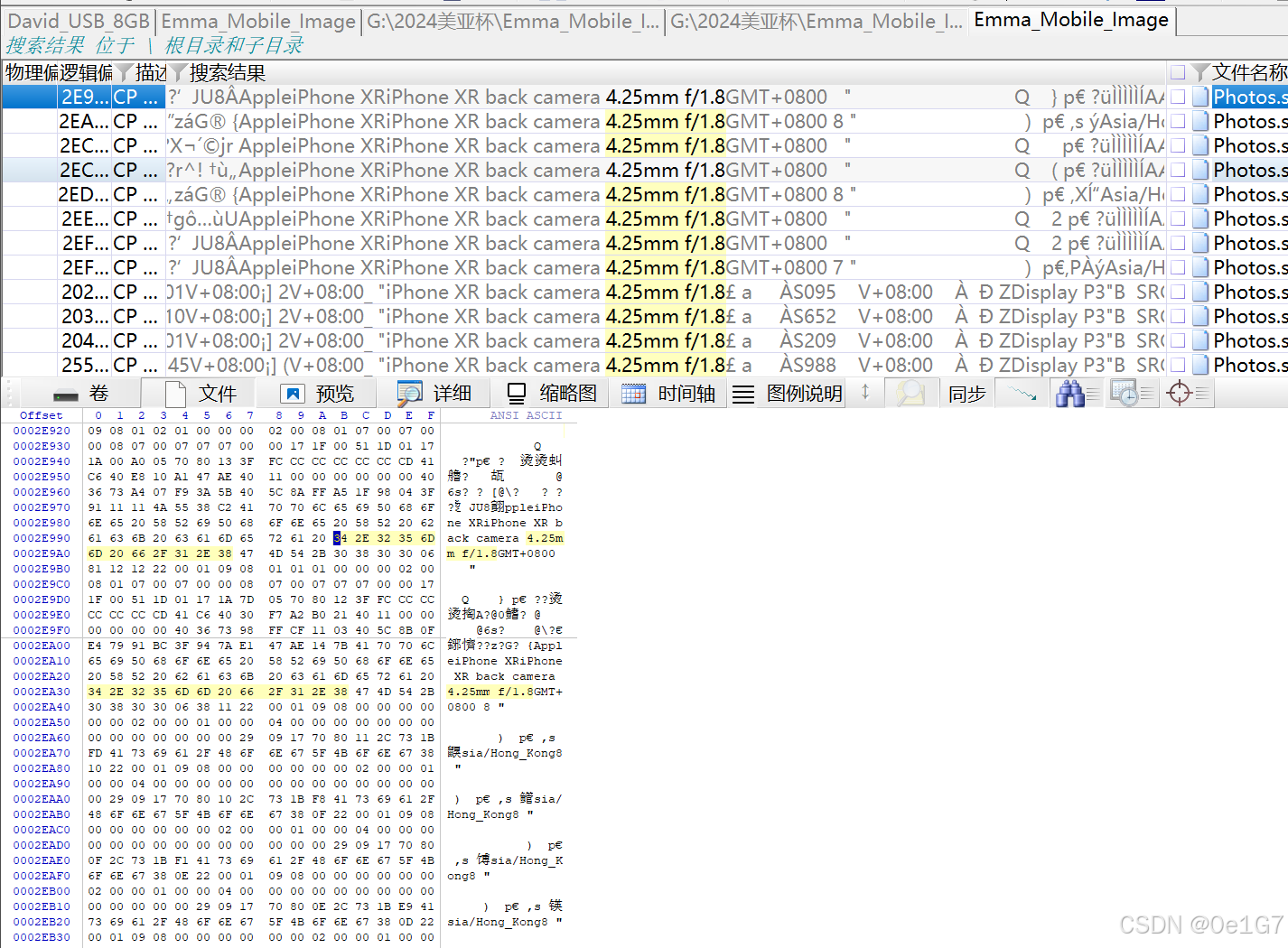Click filter funnel beside 文件名称 column header
Image resolution: width=1288 pixels, height=948 pixels.
coord(1200,72)
